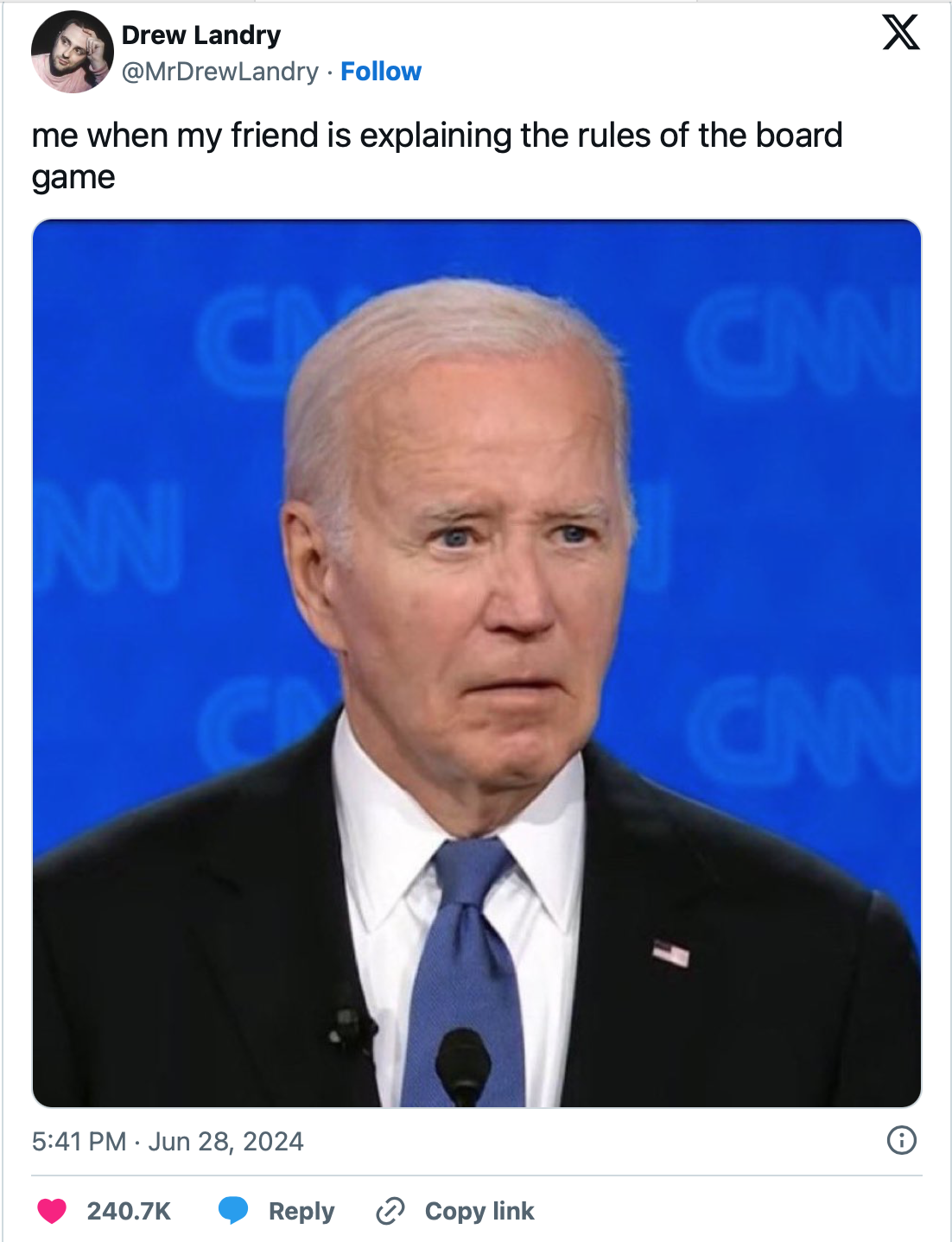Click the X logo icon
The height and width of the screenshot is (1242, 952).
point(901,34)
